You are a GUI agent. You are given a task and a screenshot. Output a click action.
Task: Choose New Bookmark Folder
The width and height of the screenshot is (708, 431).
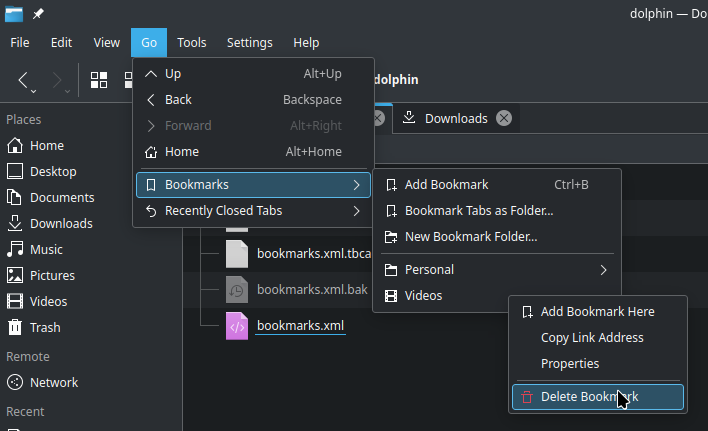[497, 236]
